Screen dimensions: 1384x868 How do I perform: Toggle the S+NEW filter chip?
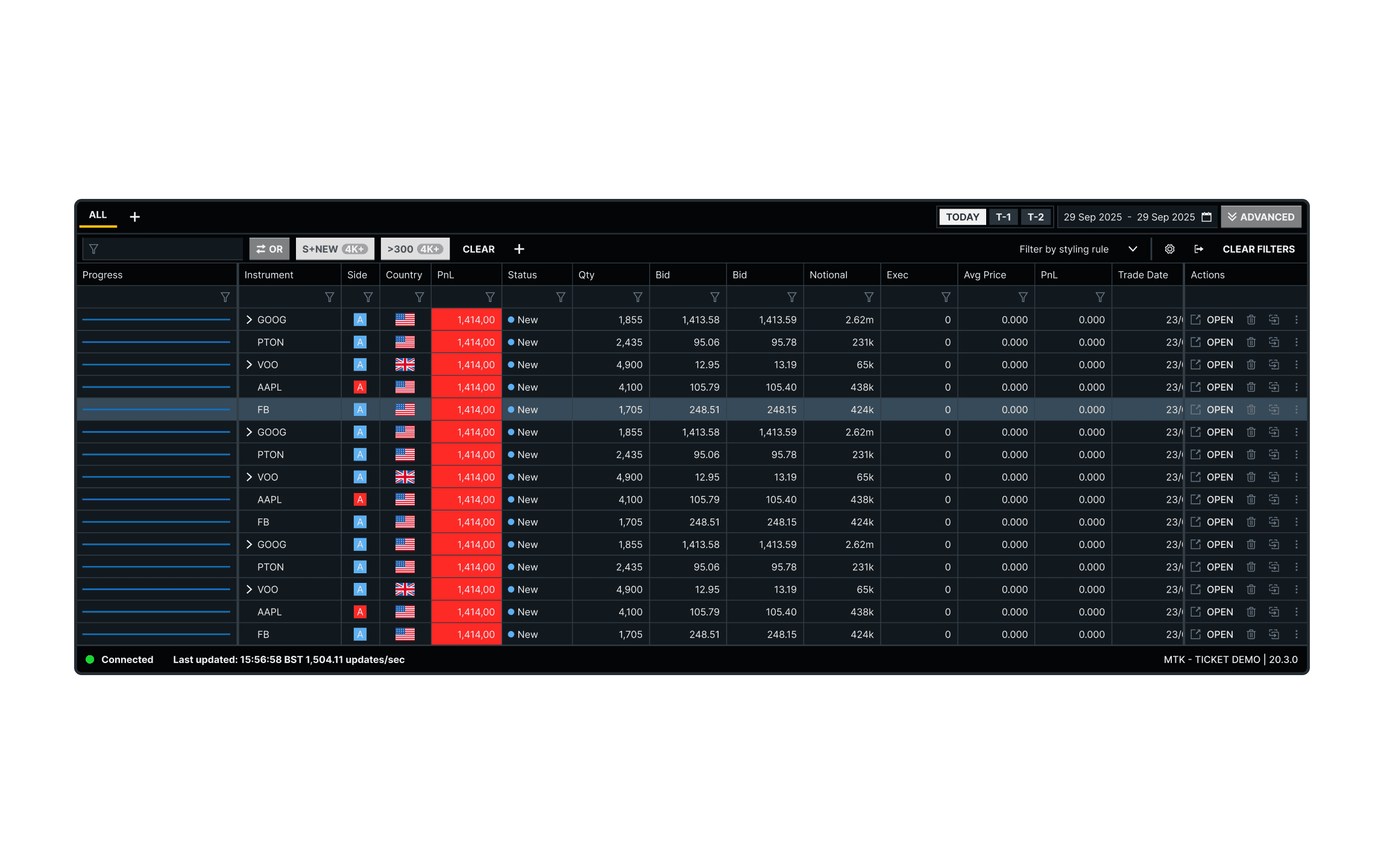[335, 249]
